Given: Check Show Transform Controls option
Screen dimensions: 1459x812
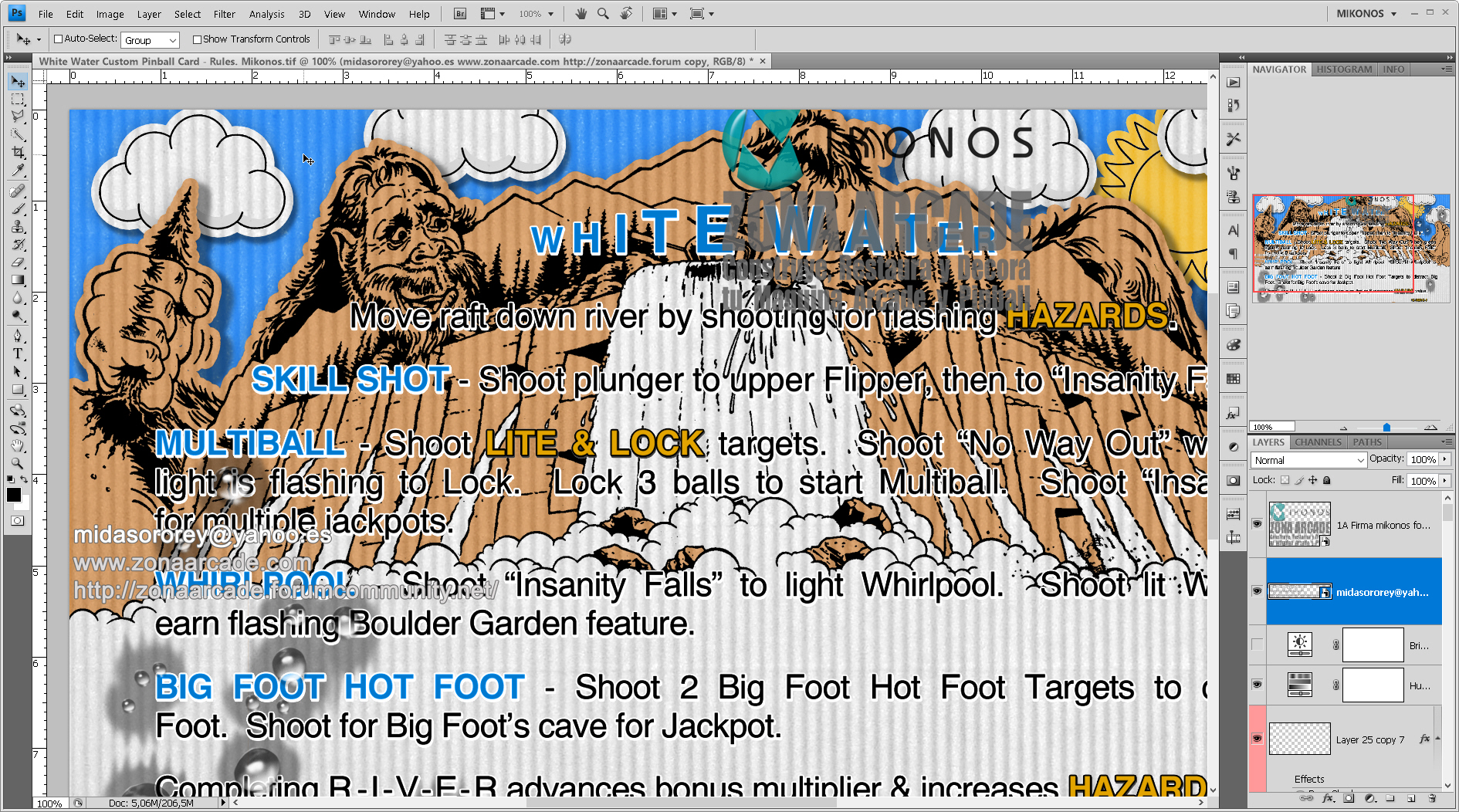Looking at the screenshot, I should 197,39.
